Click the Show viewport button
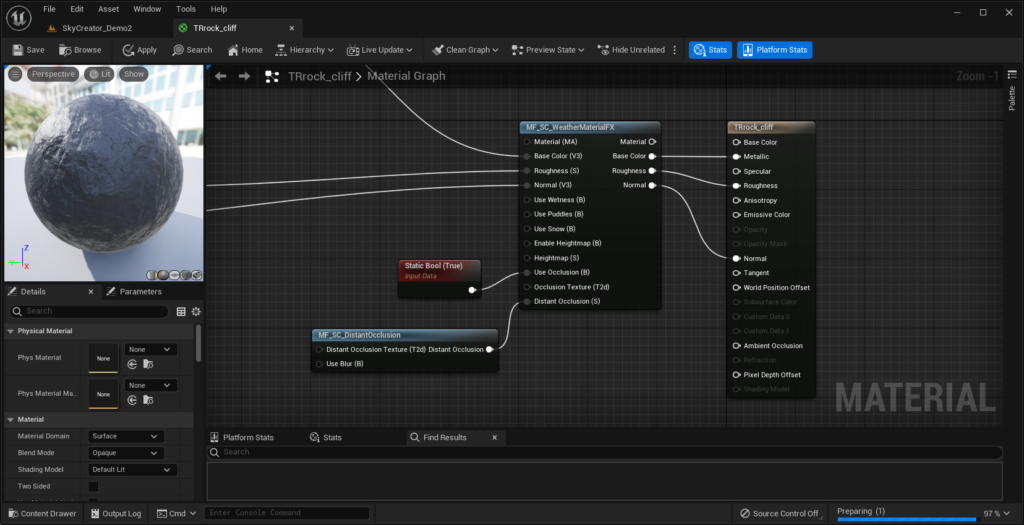 (x=134, y=74)
